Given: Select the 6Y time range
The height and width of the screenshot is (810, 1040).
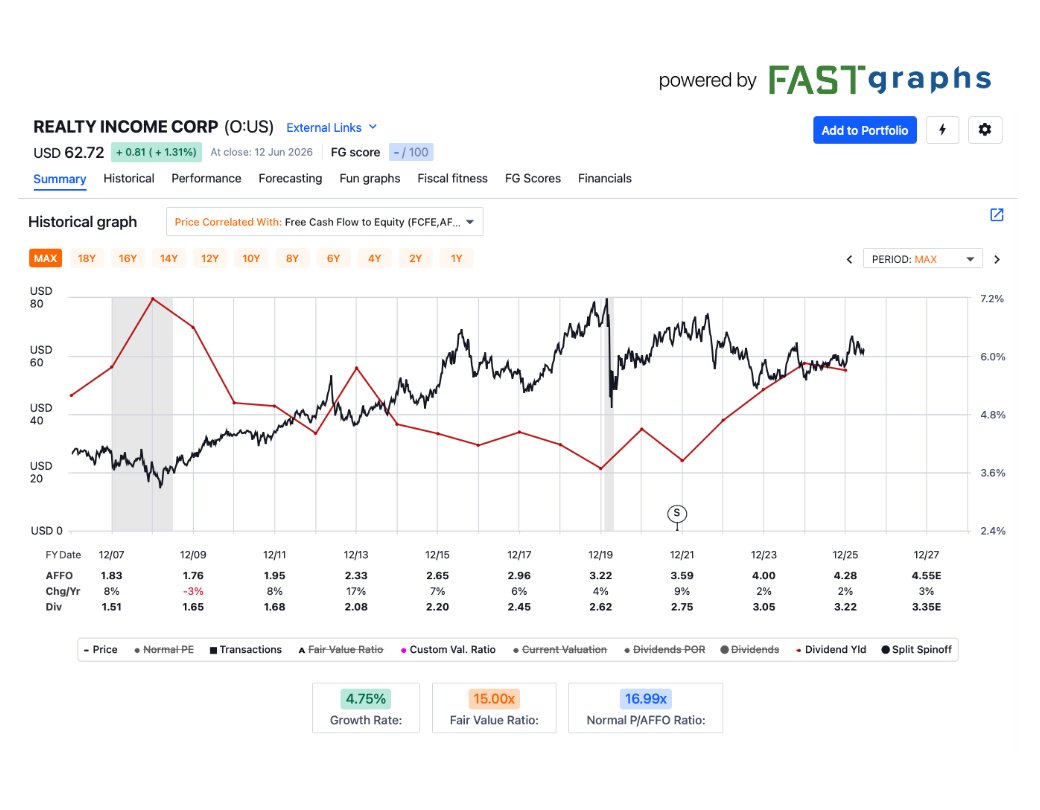Looking at the screenshot, I should pyautogui.click(x=334, y=258).
